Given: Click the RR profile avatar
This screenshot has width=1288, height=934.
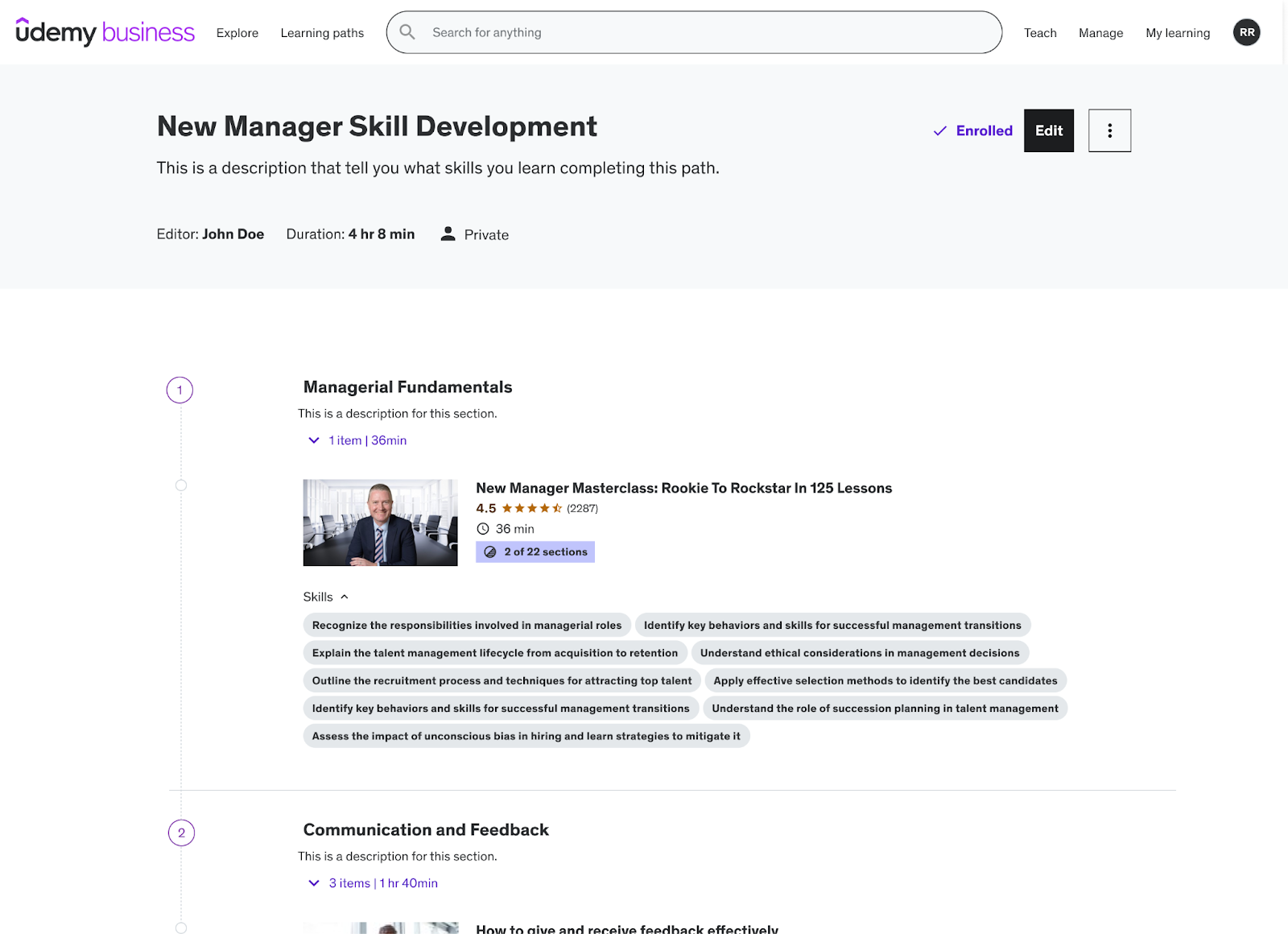Looking at the screenshot, I should click(1246, 32).
